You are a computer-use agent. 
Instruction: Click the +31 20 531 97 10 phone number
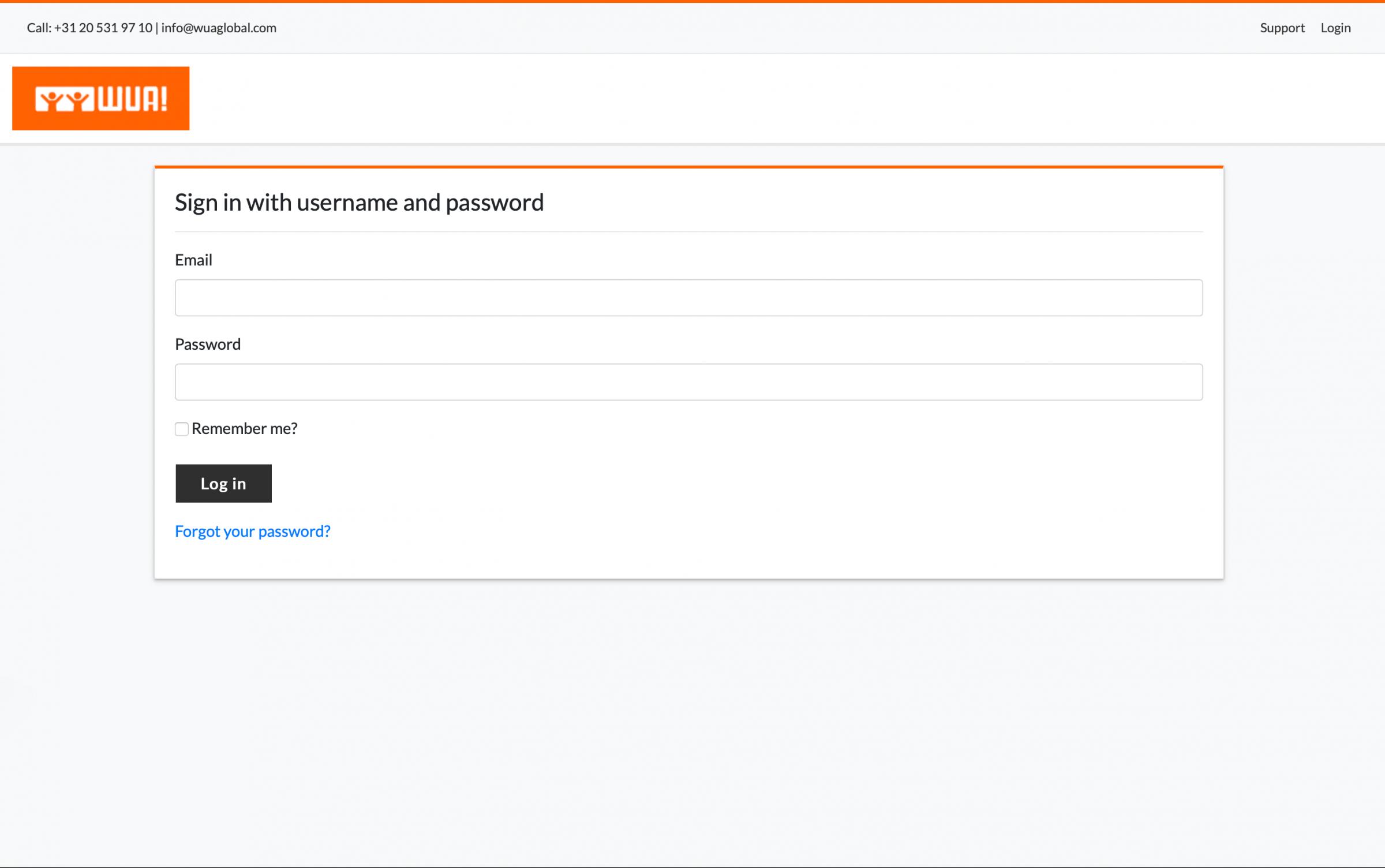[x=103, y=28]
